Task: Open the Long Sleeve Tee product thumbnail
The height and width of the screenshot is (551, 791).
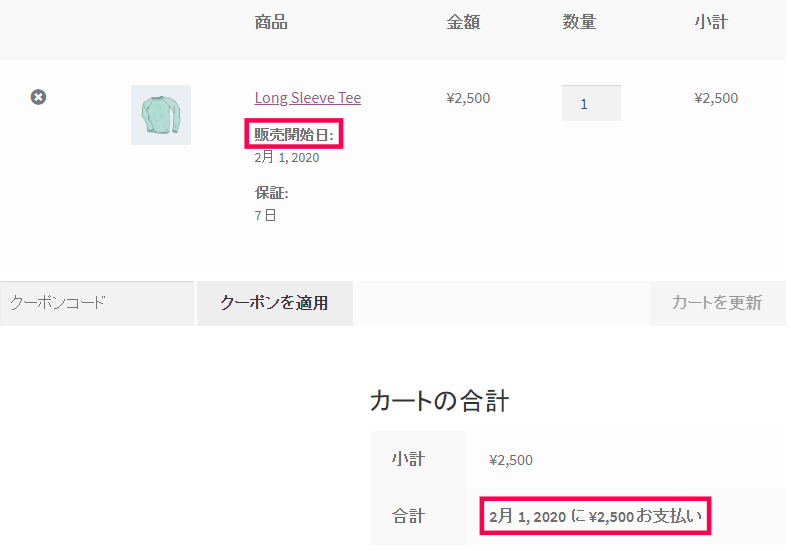Action: 161,115
